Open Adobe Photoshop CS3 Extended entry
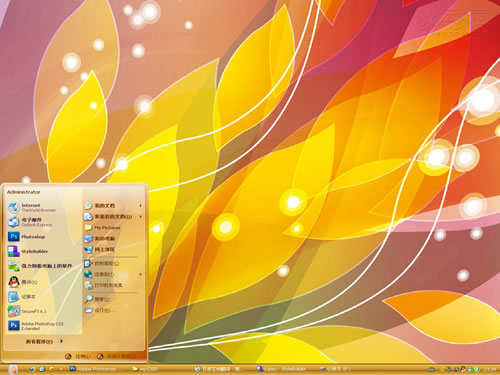The width and height of the screenshot is (500, 375). (43, 326)
